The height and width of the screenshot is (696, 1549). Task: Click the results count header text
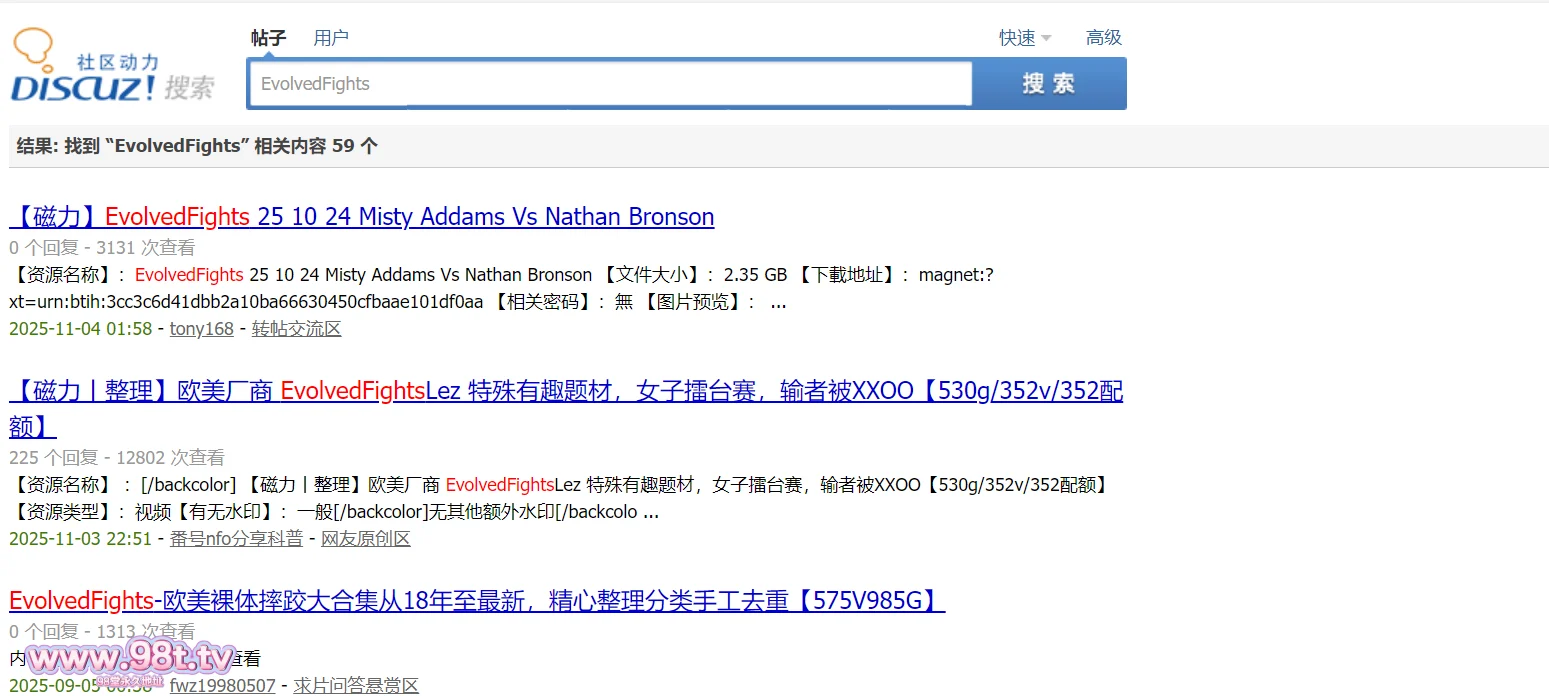197,146
